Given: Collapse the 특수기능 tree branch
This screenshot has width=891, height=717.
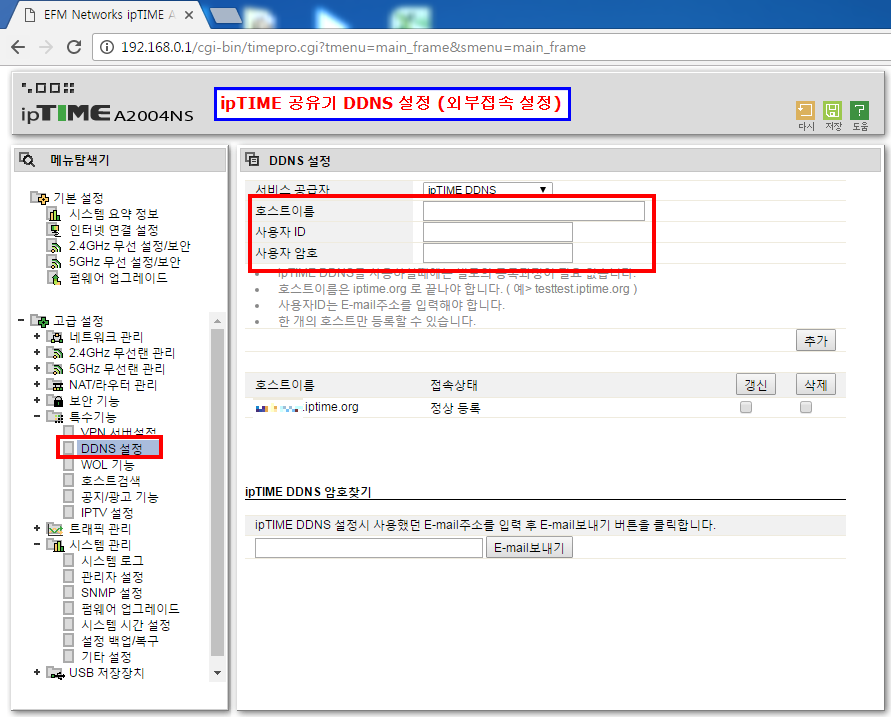Looking at the screenshot, I should [x=37, y=415].
